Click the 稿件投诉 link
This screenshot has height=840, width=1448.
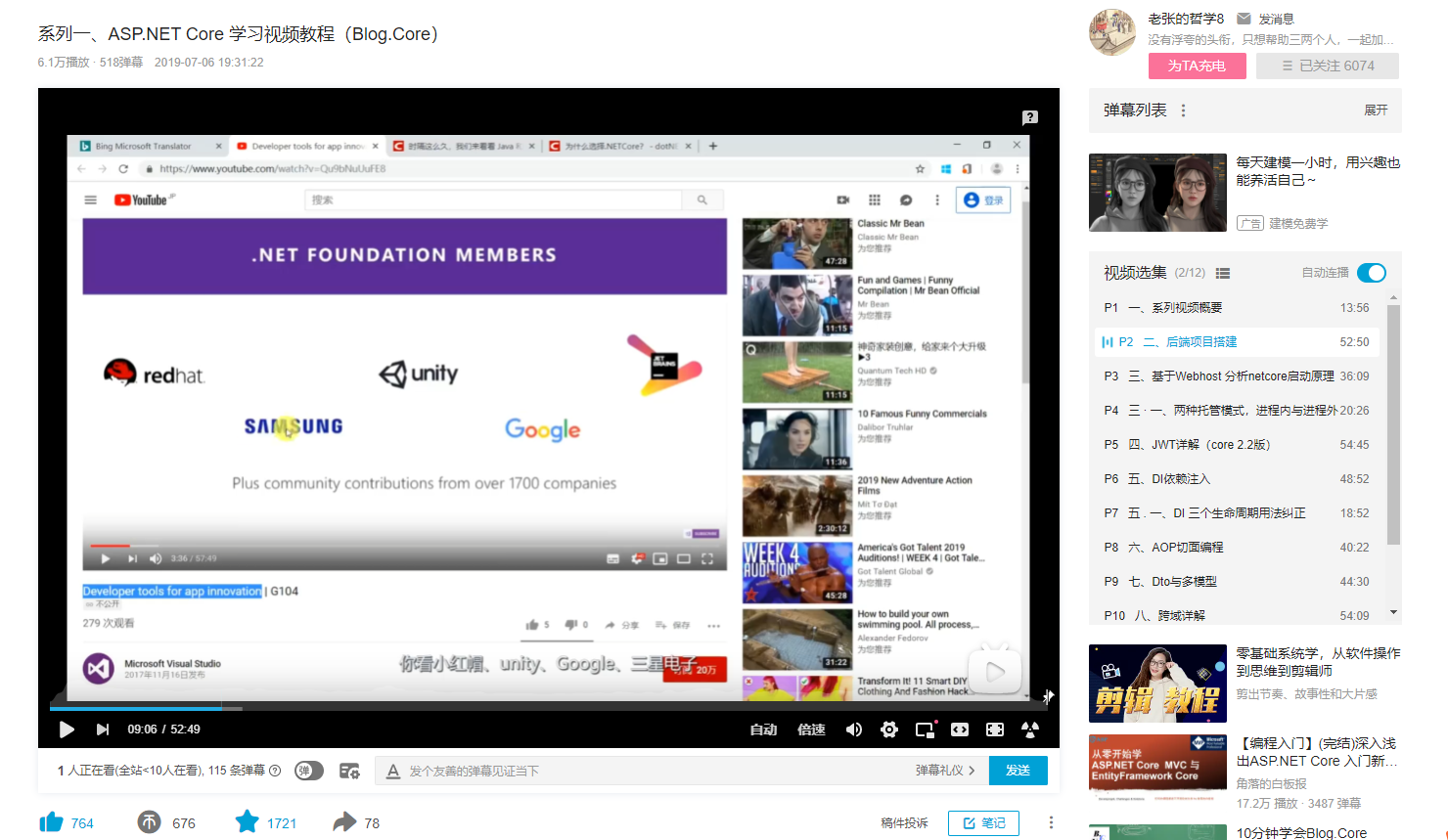(x=904, y=823)
